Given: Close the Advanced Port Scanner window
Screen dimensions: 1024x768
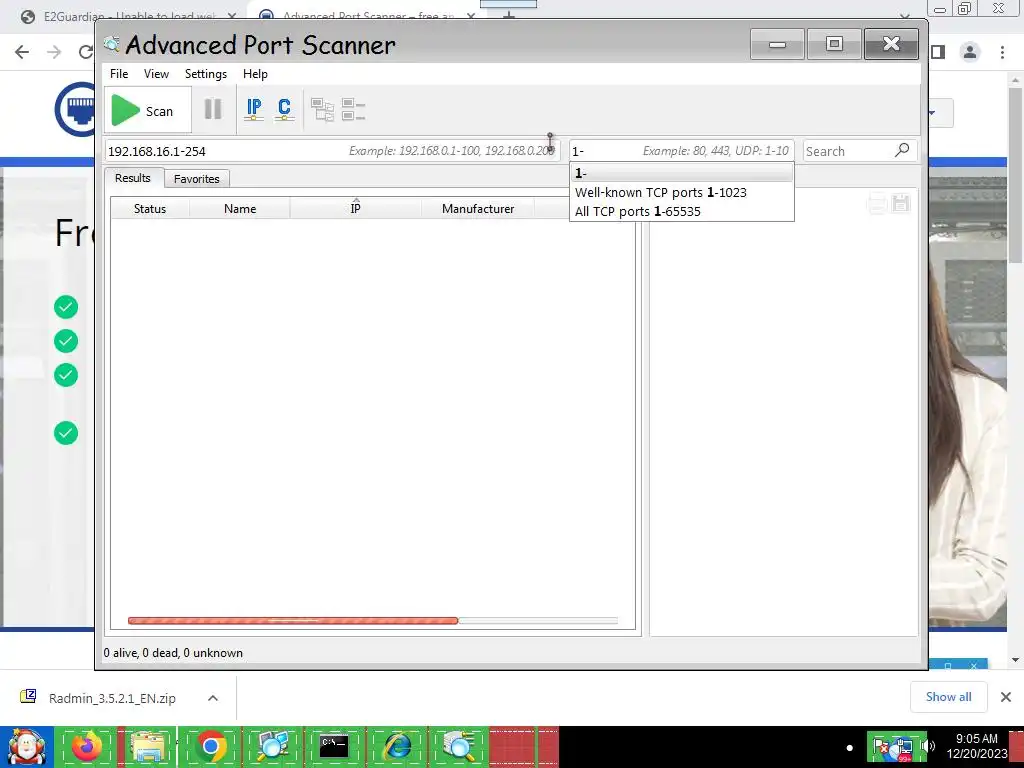Looking at the screenshot, I should [x=891, y=44].
